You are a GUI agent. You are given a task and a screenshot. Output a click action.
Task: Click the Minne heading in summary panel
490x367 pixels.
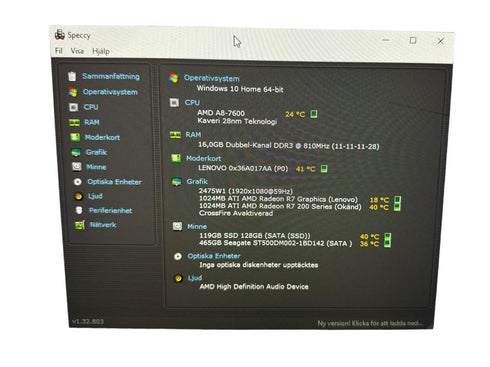coord(197,227)
